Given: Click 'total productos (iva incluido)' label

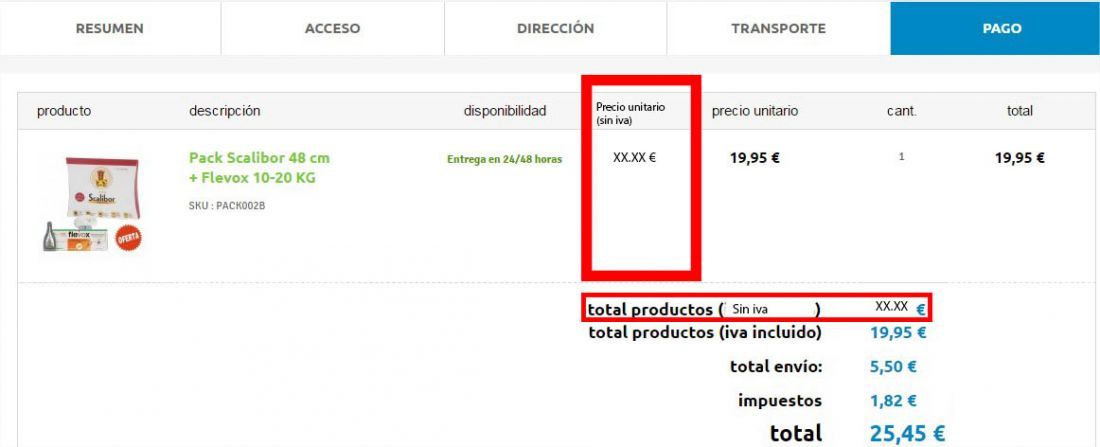Looking at the screenshot, I should pos(705,333).
